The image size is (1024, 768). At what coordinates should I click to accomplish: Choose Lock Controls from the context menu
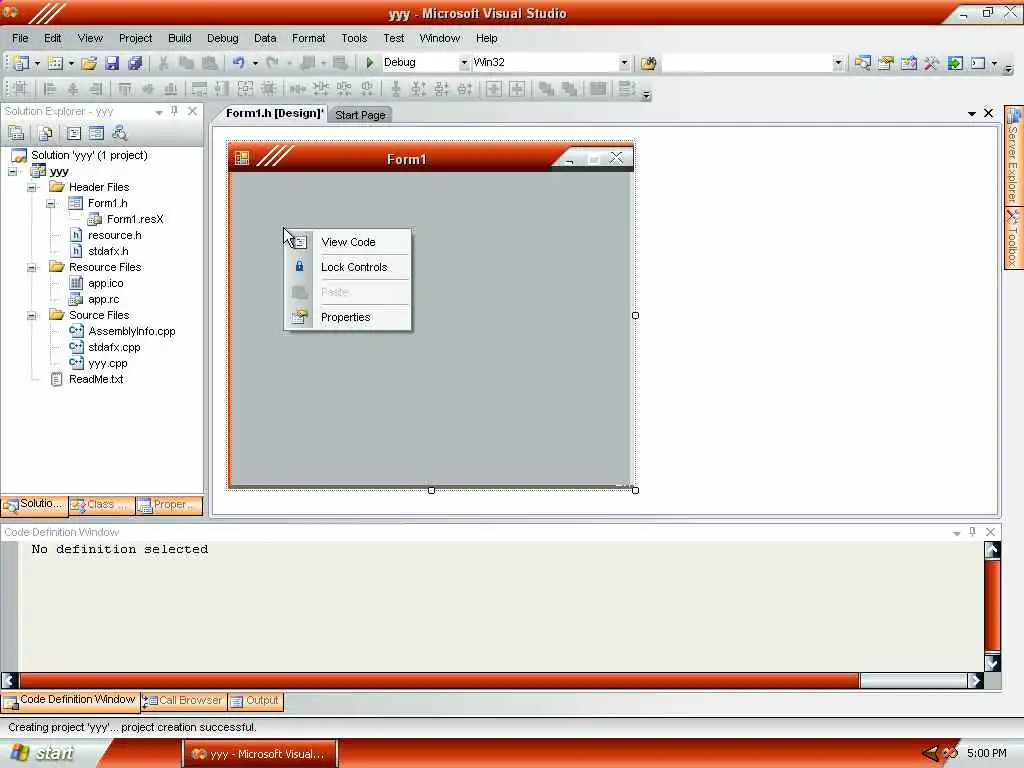pyautogui.click(x=348, y=267)
